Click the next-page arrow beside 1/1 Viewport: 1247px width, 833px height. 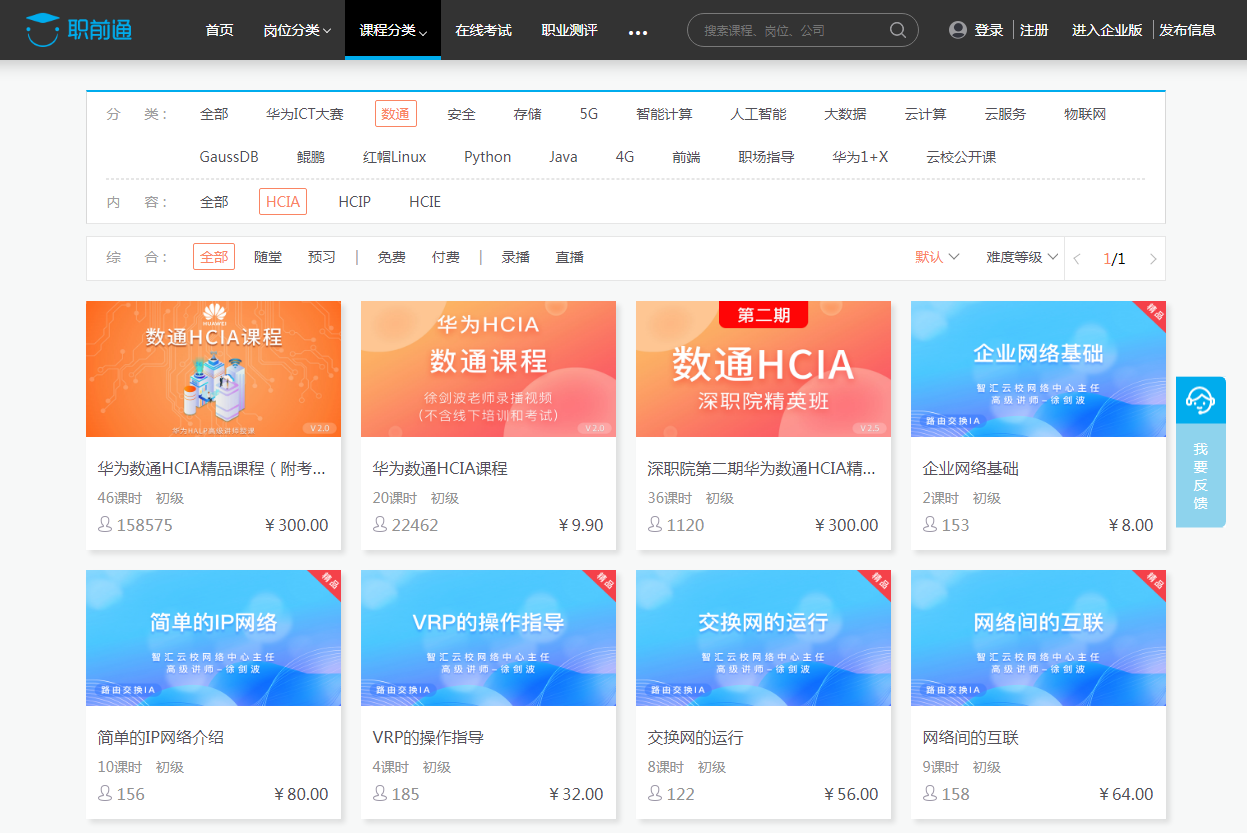tap(1152, 258)
